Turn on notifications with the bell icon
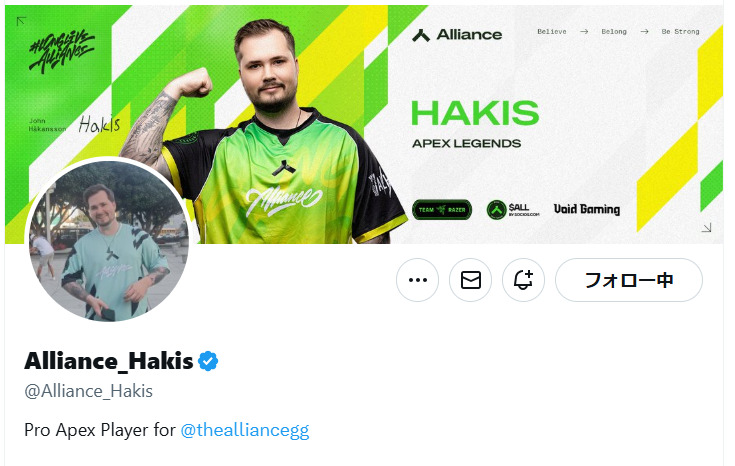Viewport: 735px width, 466px height. point(523,280)
